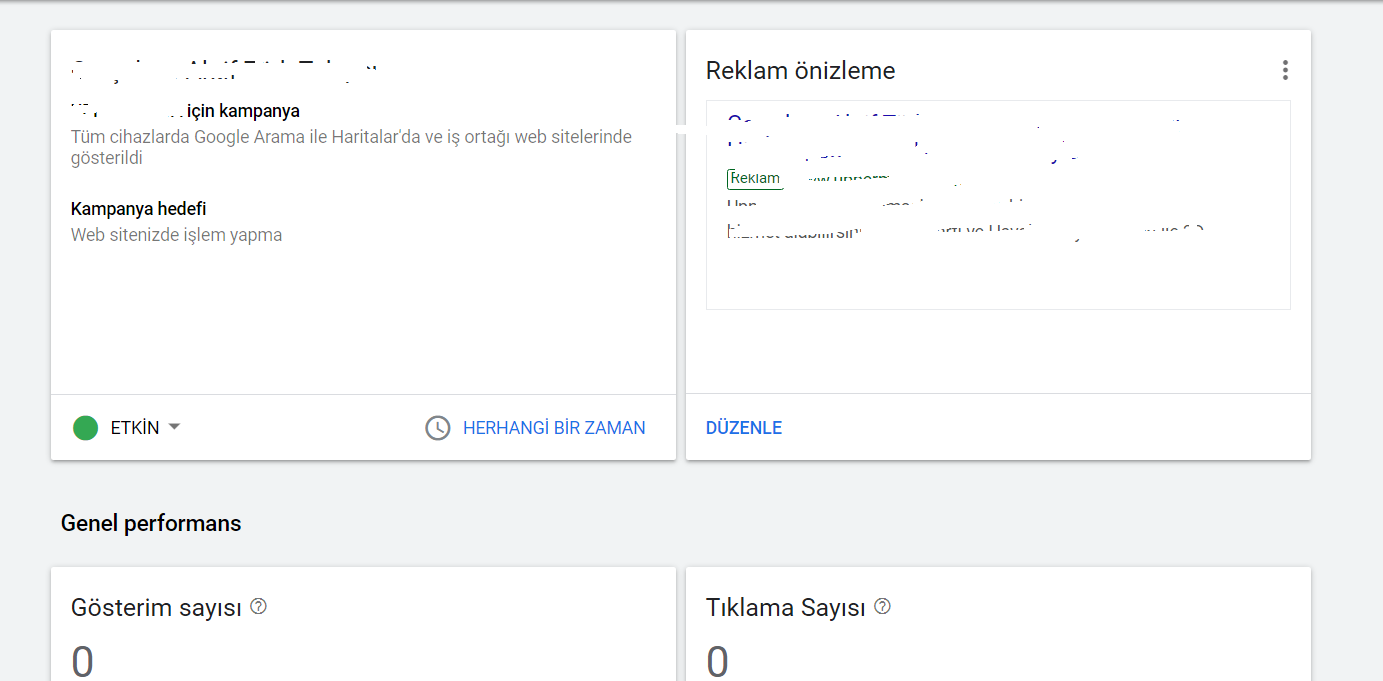Select the Web sitenizde işlem yapma text
Viewport: 1383px width, 681px height.
(x=176, y=235)
